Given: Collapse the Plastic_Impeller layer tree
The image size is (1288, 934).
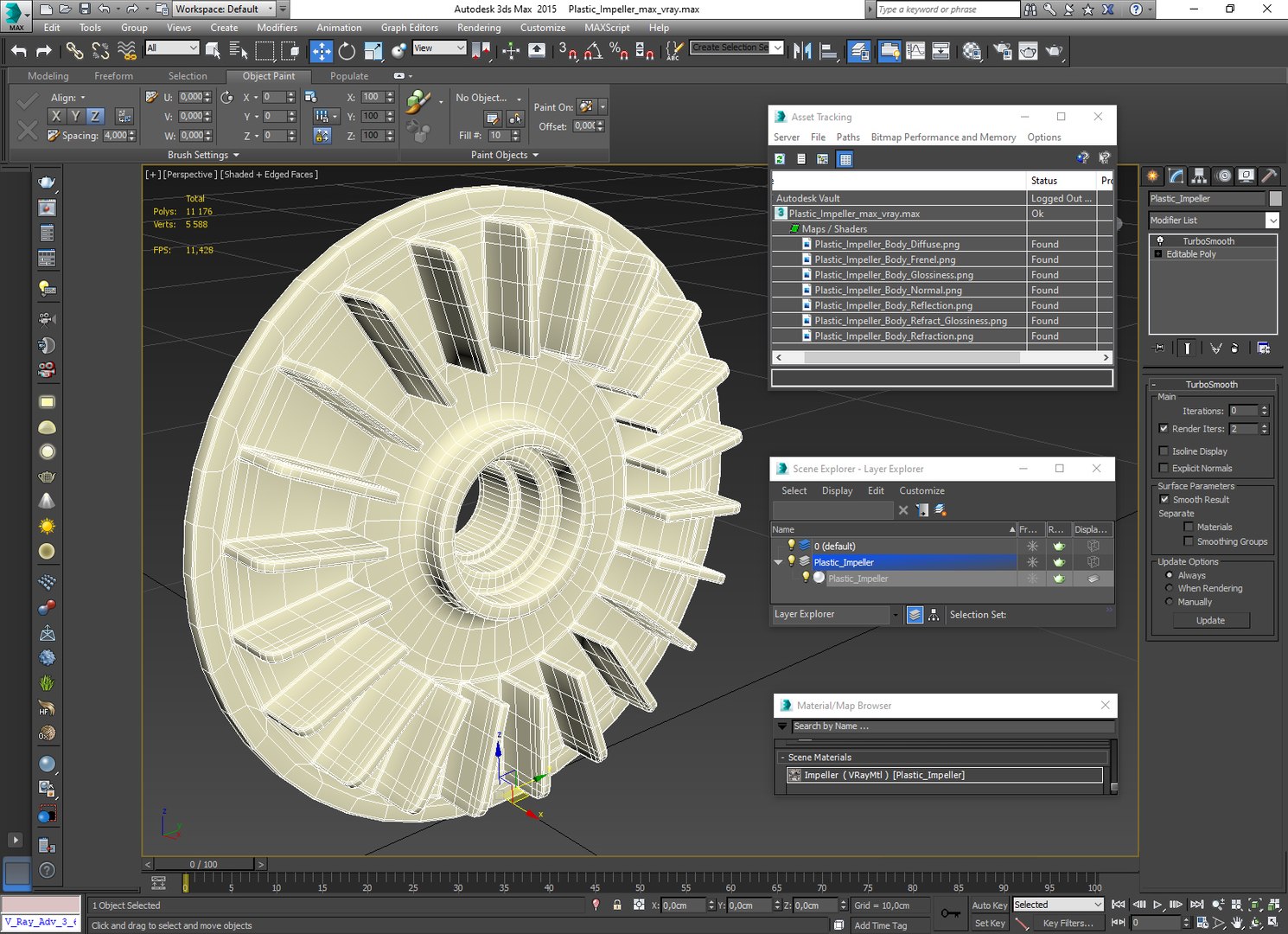Looking at the screenshot, I should [779, 562].
